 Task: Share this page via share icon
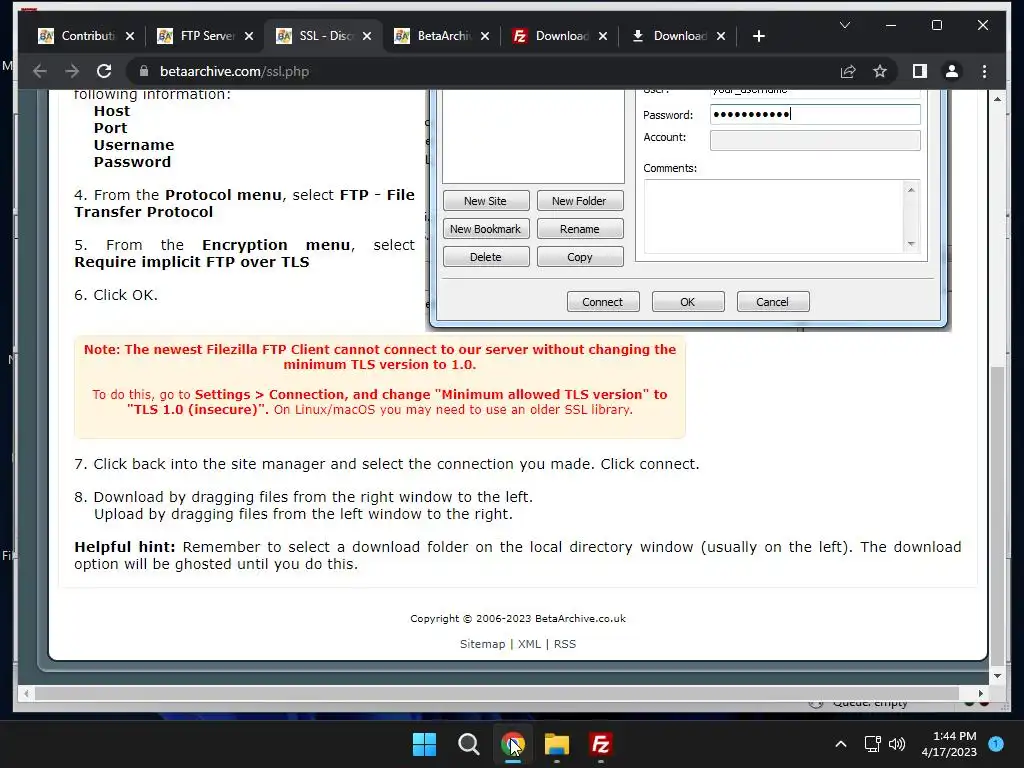[x=848, y=71]
